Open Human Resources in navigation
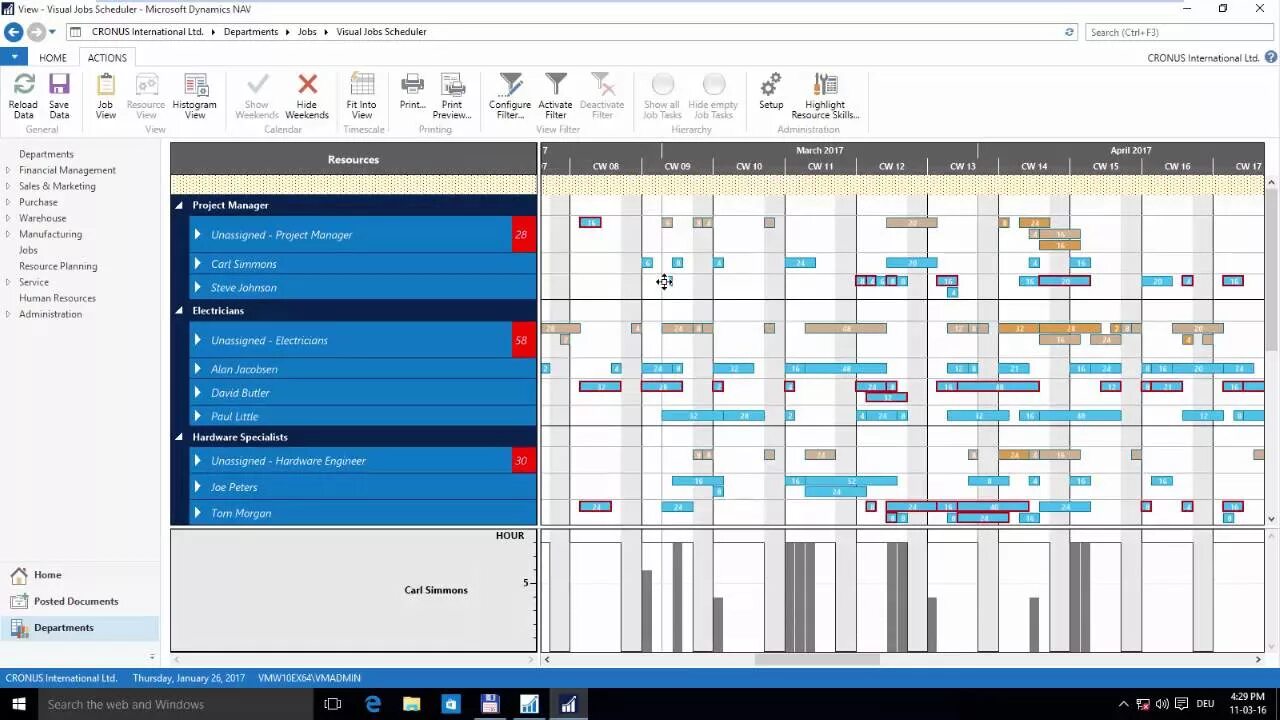The width and height of the screenshot is (1280, 720). pyautogui.click(x=57, y=298)
